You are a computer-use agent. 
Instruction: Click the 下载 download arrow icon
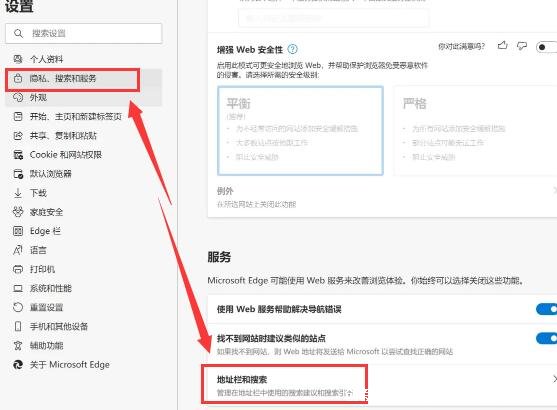coord(18,193)
